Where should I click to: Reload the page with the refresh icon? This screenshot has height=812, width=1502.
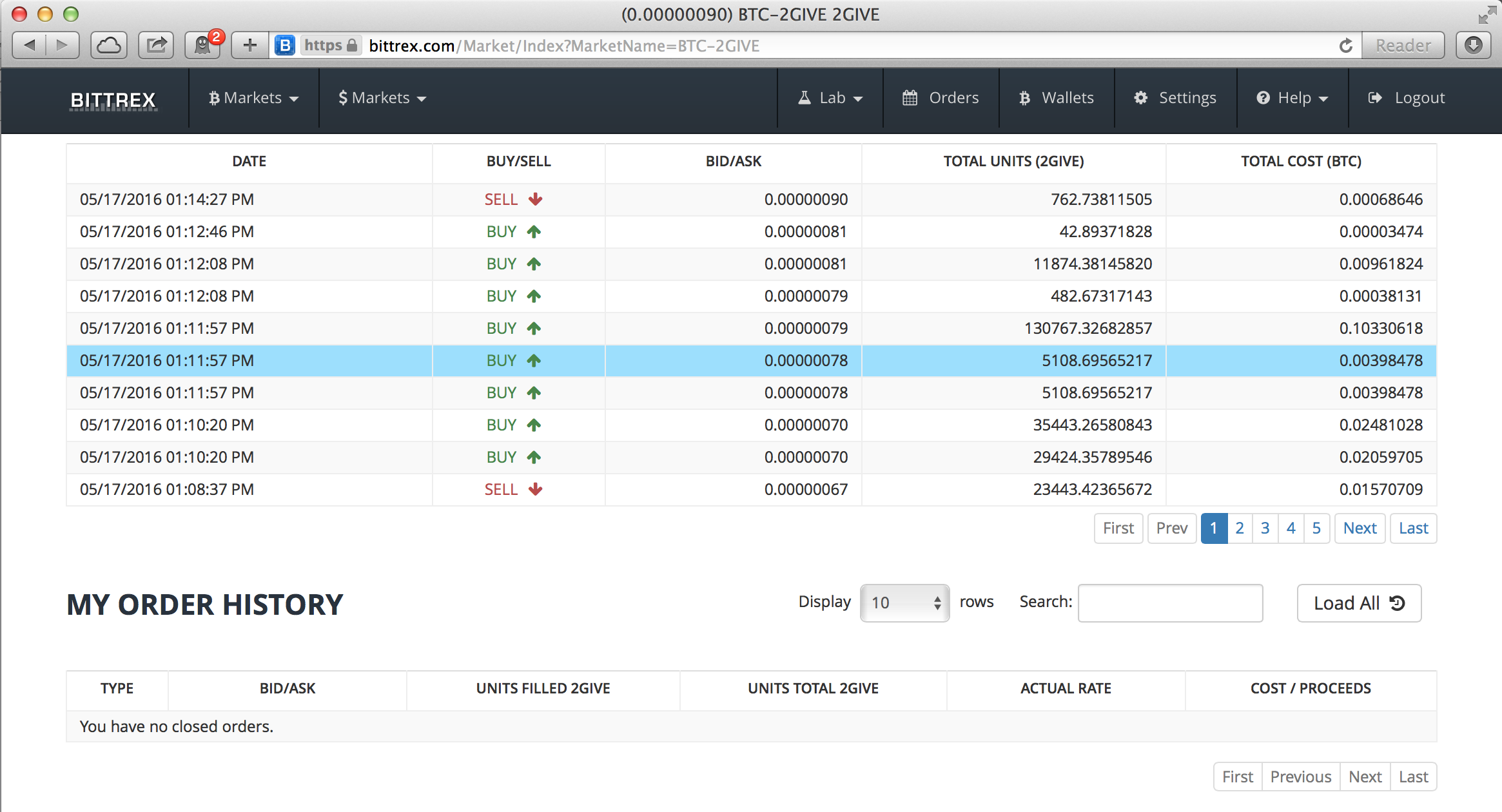(x=1346, y=46)
